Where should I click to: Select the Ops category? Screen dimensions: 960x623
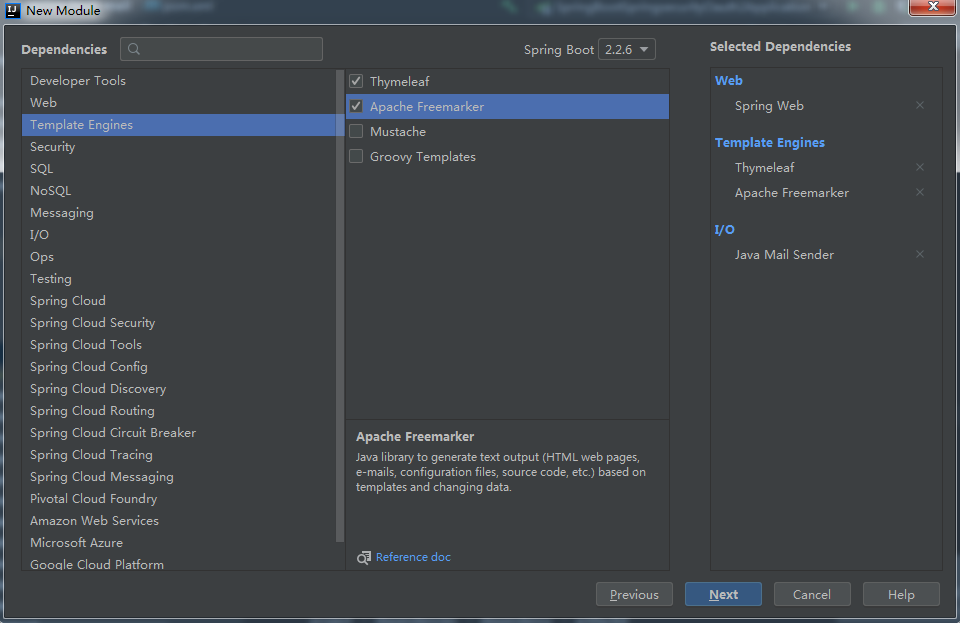pyautogui.click(x=179, y=257)
